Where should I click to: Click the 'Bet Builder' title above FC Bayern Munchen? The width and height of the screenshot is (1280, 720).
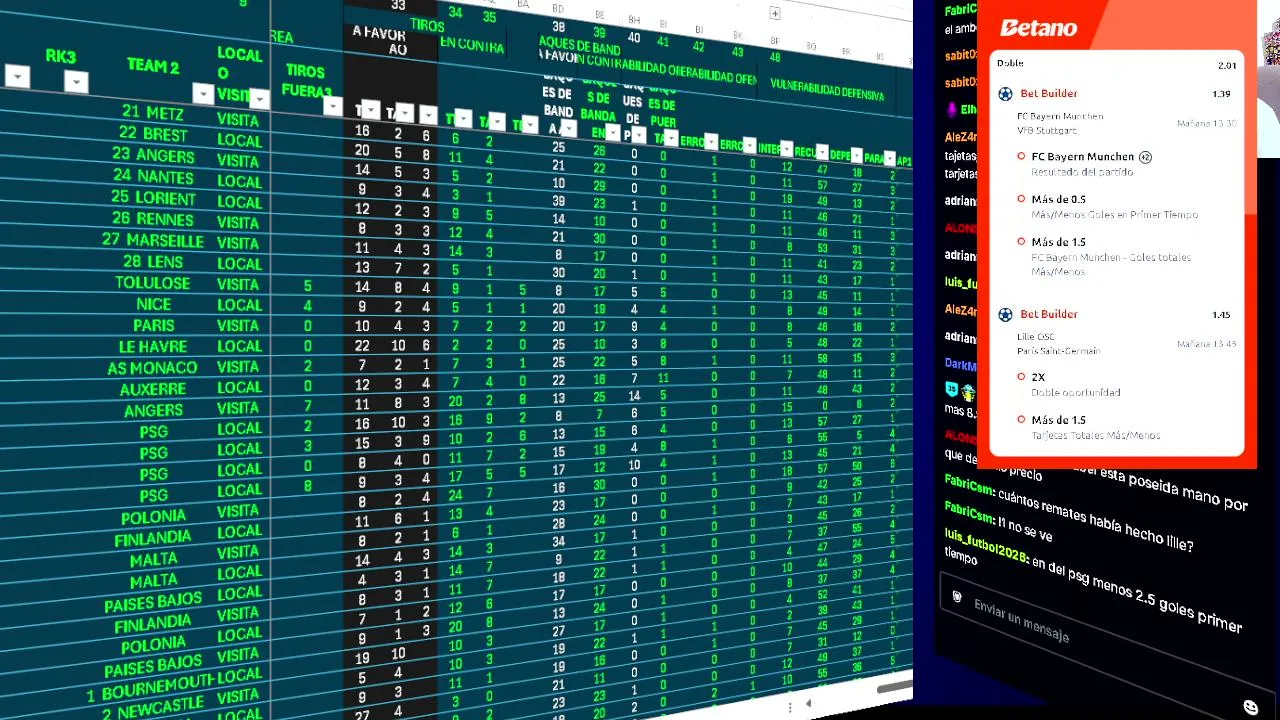1049,94
